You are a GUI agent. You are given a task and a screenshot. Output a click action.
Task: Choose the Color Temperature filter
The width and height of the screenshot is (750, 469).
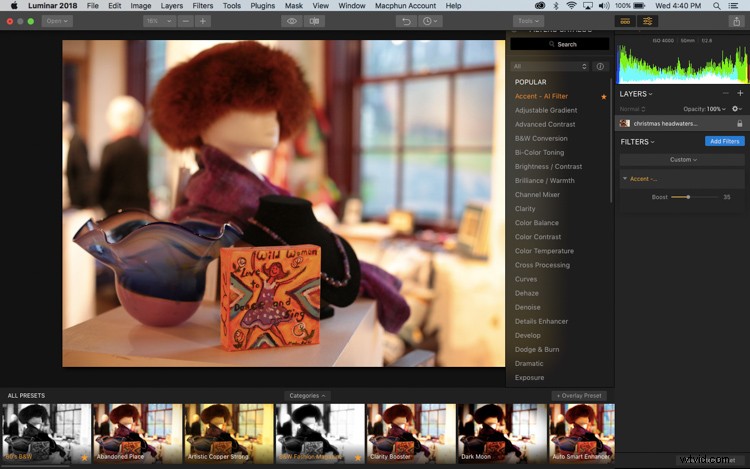[544, 251]
